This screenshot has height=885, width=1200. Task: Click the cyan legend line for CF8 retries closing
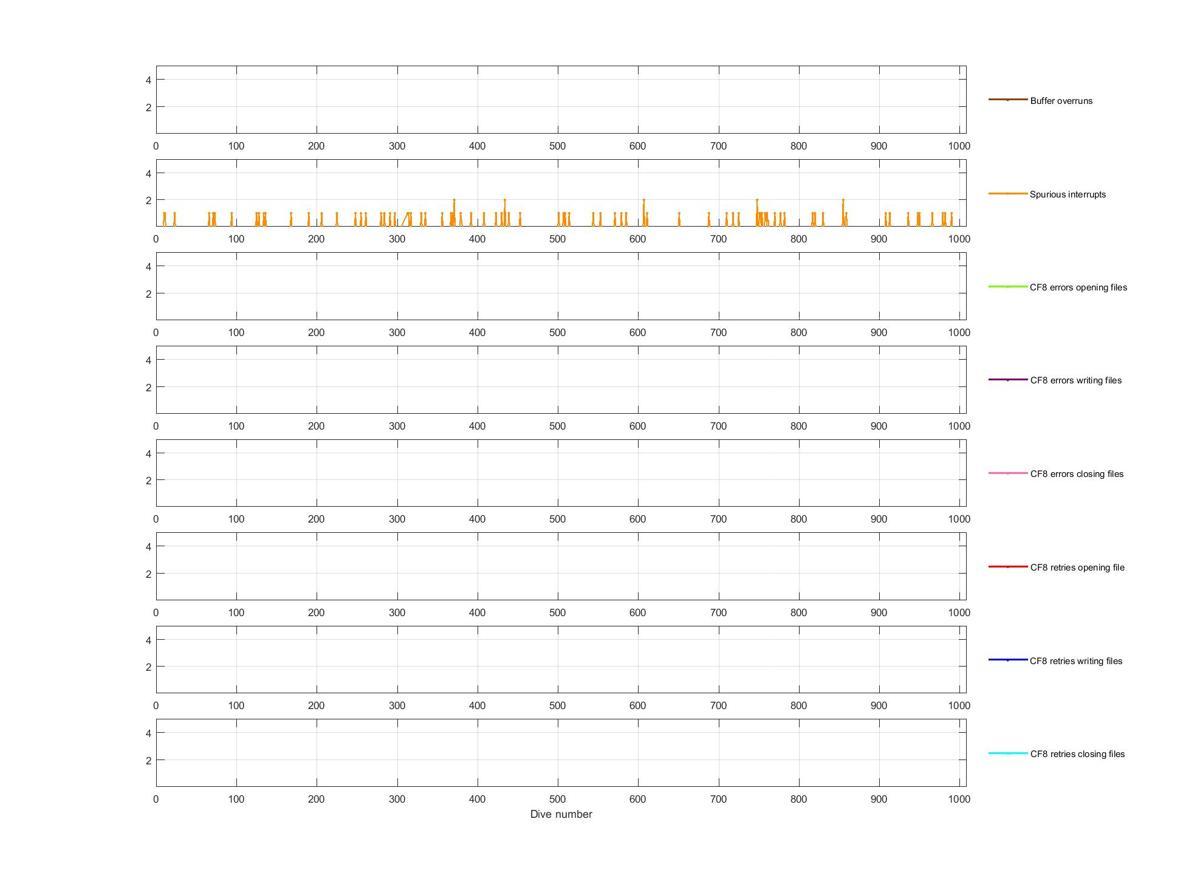pos(1008,753)
